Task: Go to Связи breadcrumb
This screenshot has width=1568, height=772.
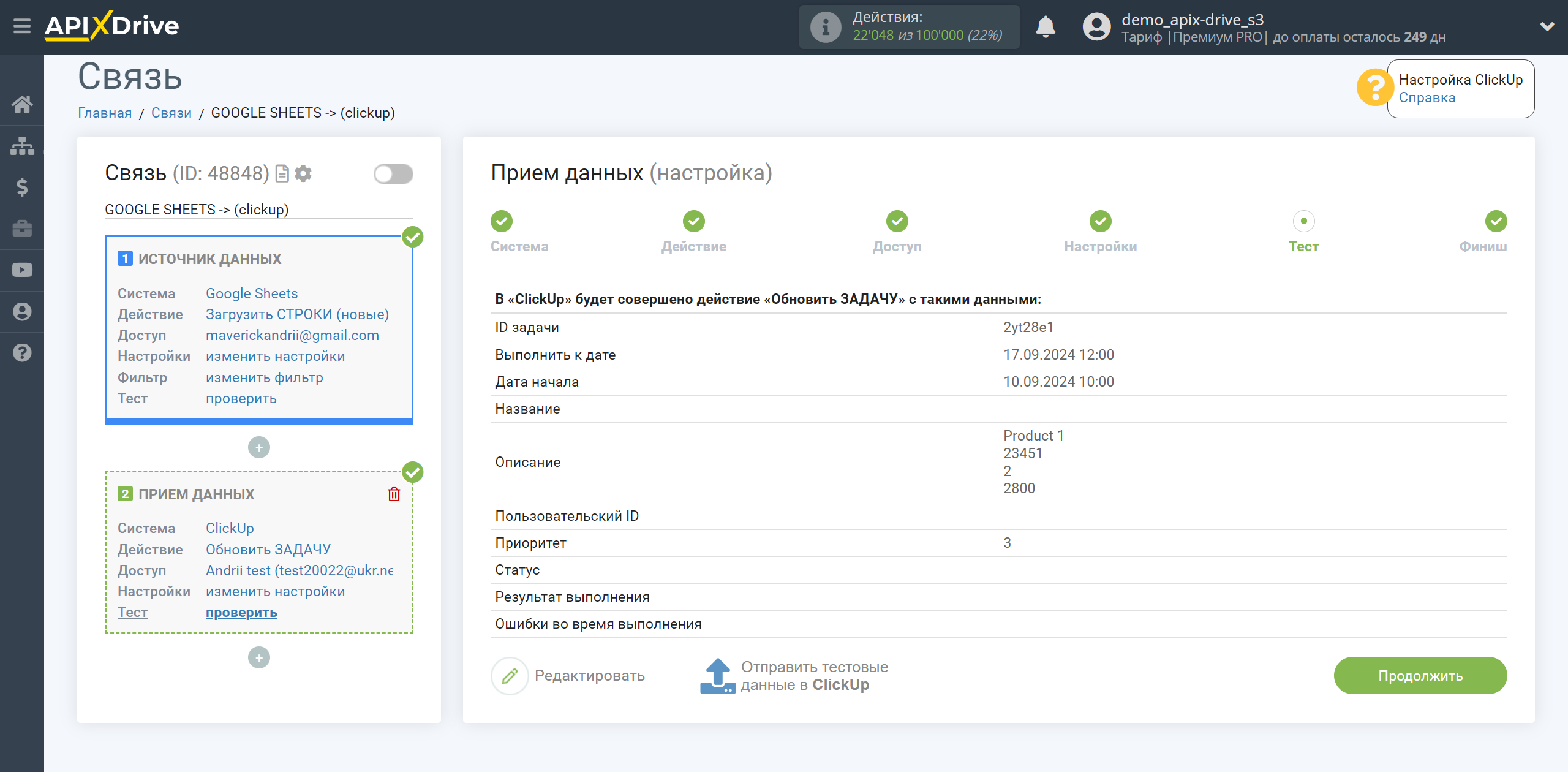Action: (x=171, y=113)
